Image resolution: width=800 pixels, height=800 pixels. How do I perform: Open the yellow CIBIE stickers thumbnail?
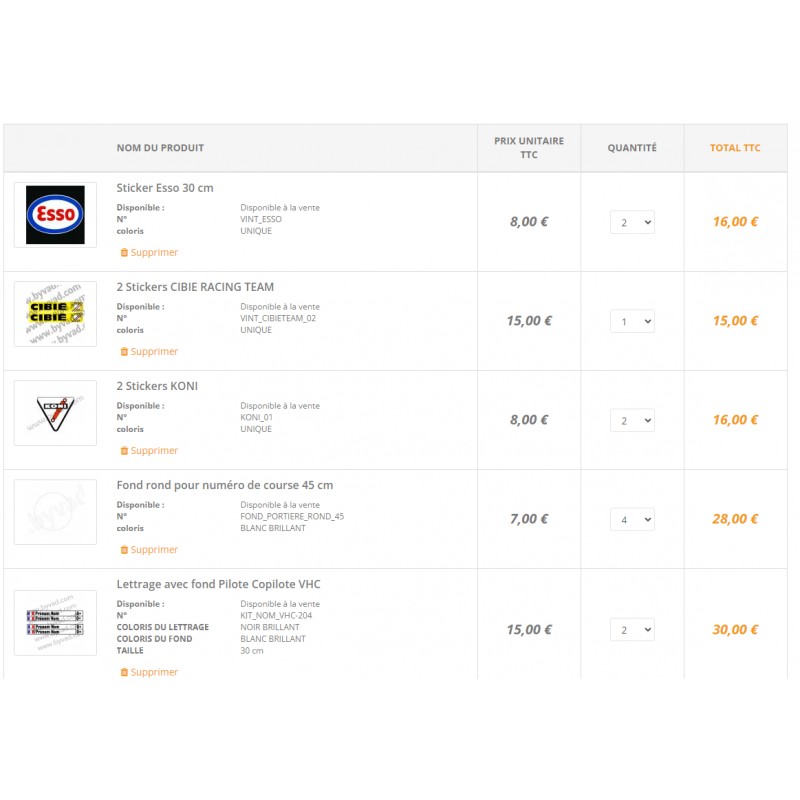(55, 314)
